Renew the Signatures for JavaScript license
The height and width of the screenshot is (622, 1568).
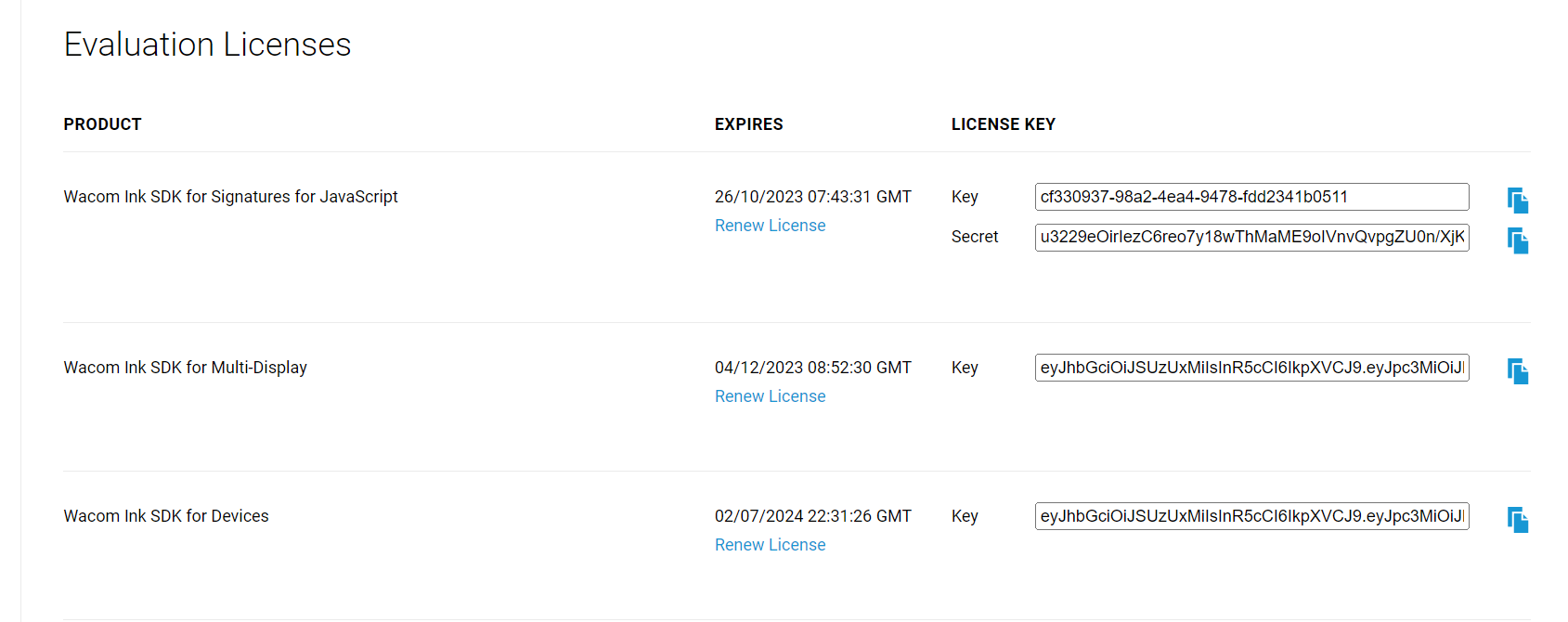[x=770, y=225]
